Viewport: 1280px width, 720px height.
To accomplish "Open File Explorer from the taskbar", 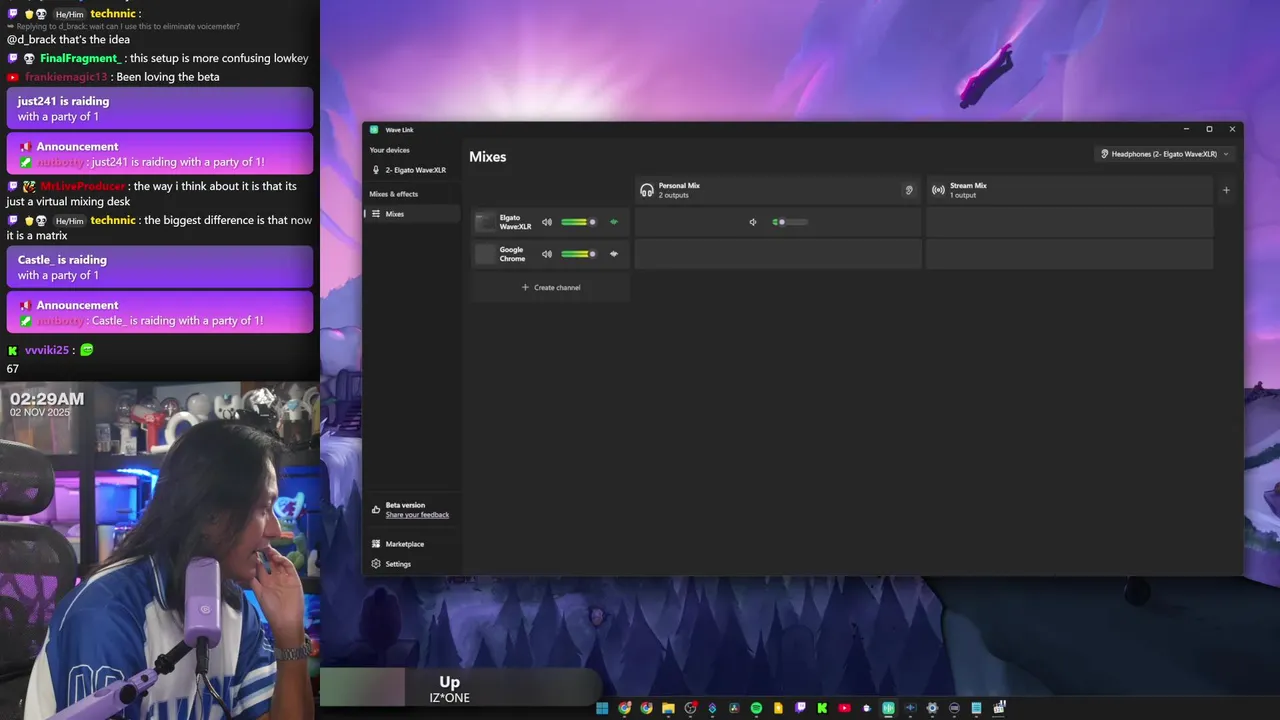I will click(668, 708).
